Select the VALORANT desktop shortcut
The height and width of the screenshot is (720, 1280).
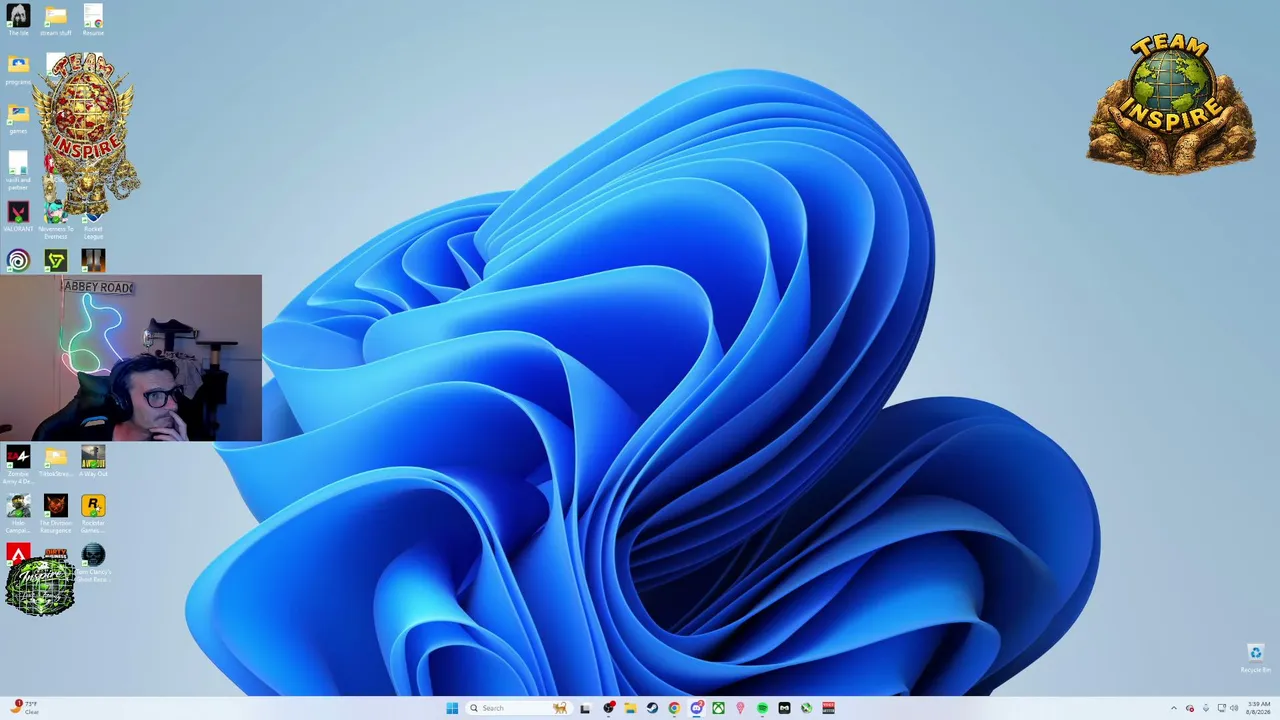tap(18, 216)
